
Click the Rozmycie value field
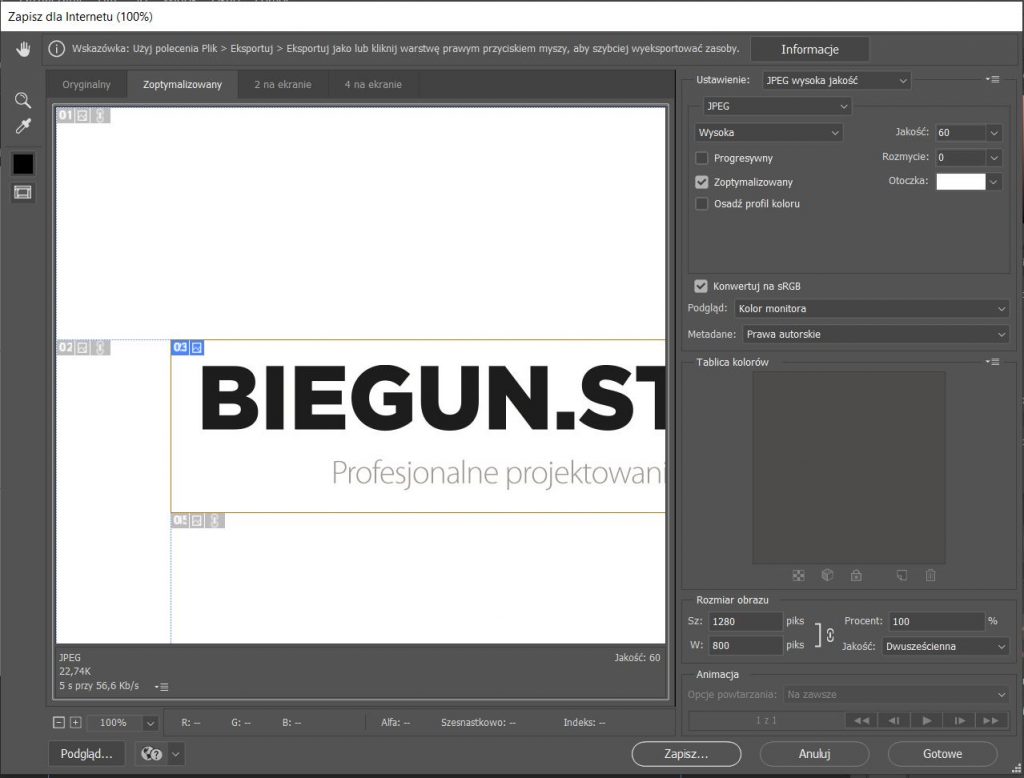(961, 157)
